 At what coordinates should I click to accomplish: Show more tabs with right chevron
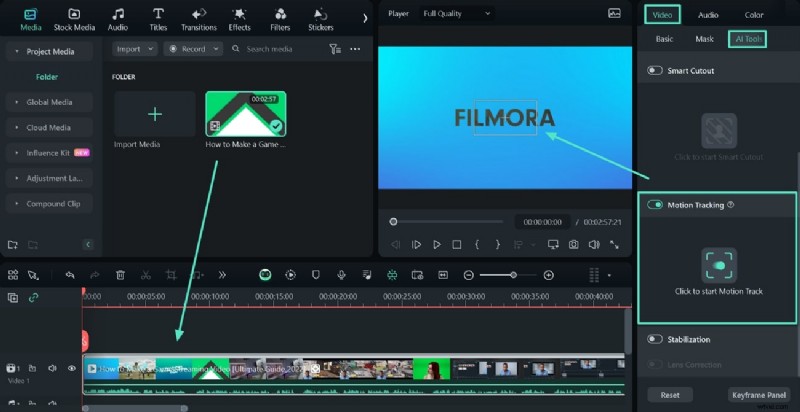365,18
